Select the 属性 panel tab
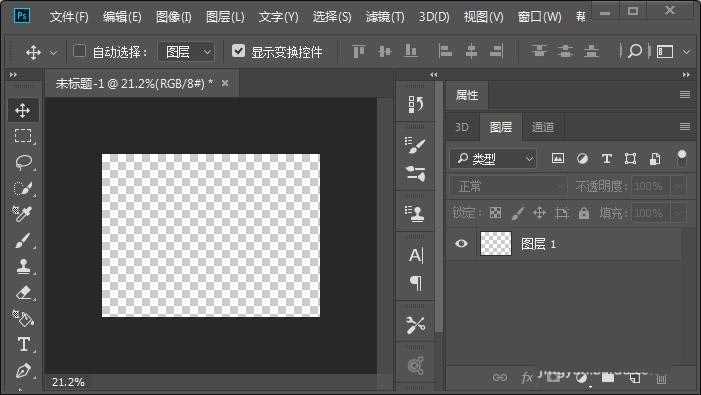The width and height of the screenshot is (701, 395). click(x=467, y=95)
